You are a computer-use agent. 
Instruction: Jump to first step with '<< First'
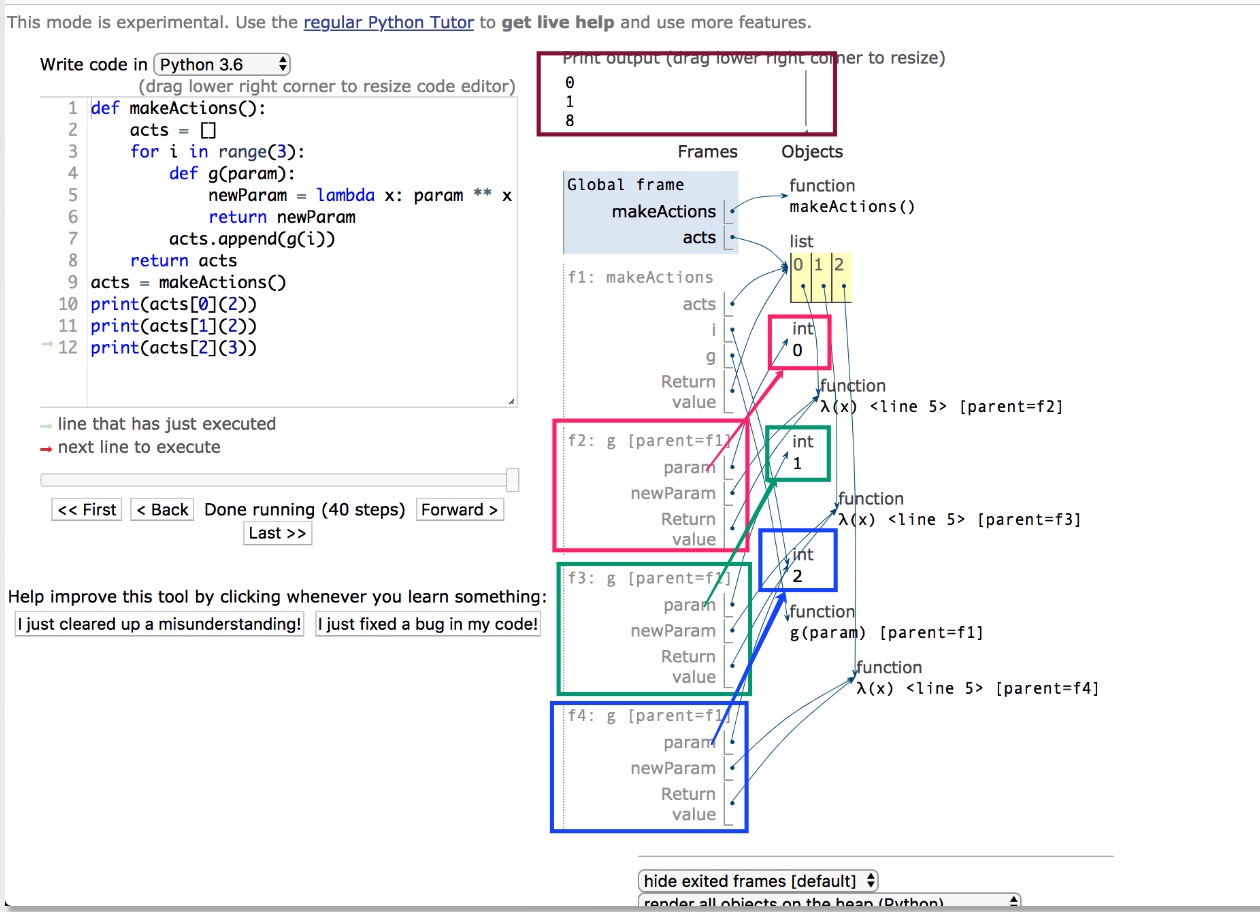click(x=87, y=509)
